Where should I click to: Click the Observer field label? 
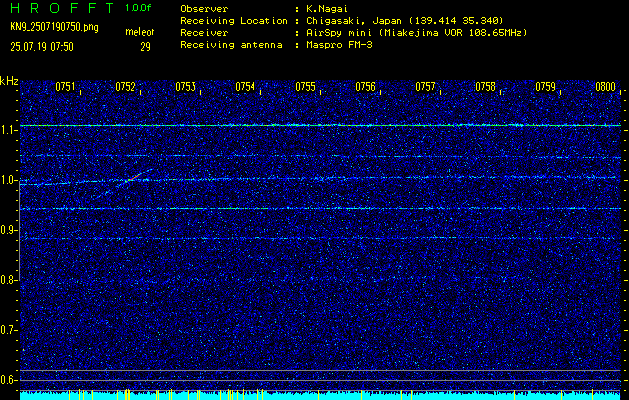[204, 9]
